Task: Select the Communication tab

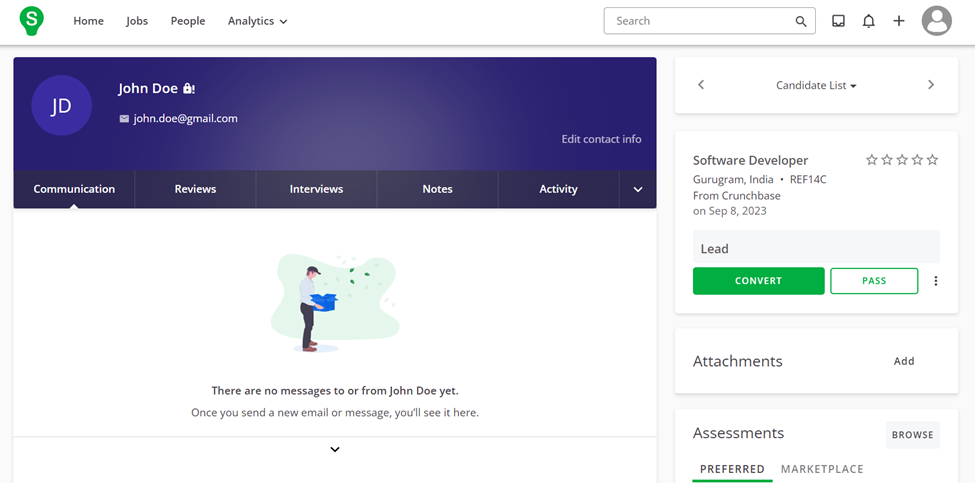Action: point(74,189)
